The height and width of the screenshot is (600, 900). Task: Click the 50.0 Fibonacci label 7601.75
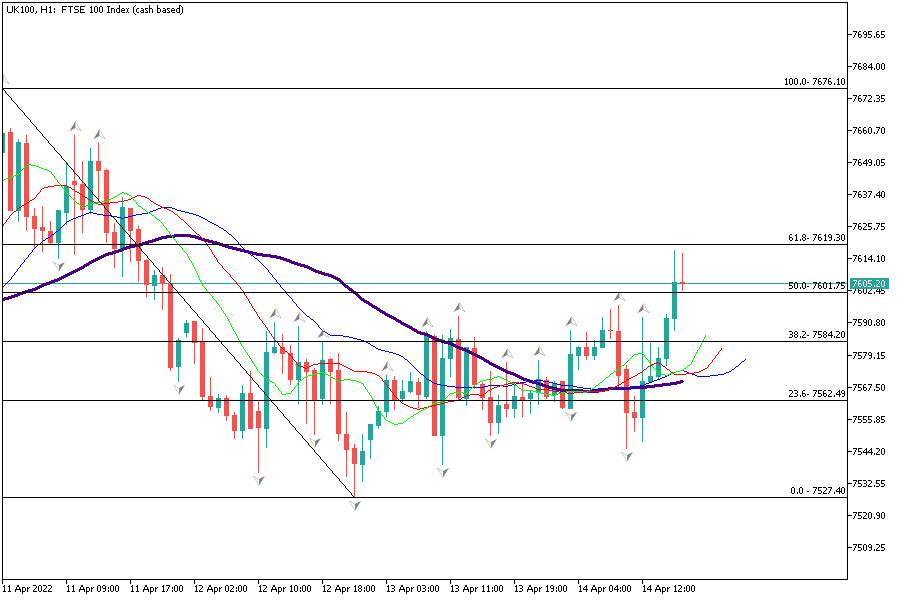pyautogui.click(x=816, y=286)
